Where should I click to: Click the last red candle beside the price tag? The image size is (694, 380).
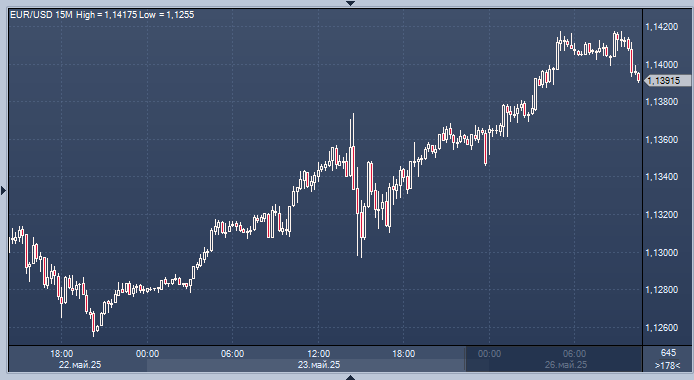(638, 77)
